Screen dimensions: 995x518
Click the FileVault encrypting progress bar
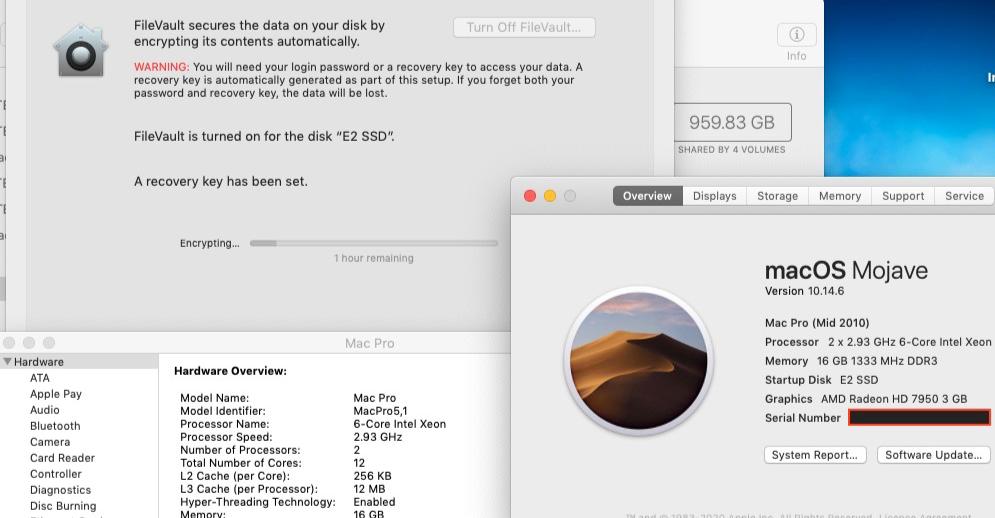tap(374, 243)
